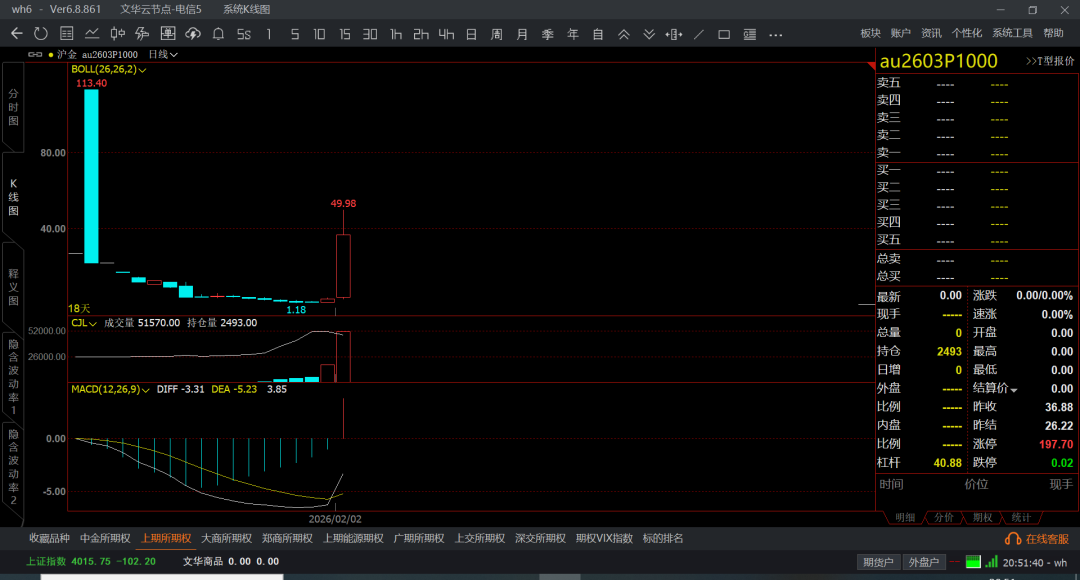Open the 系统工具 menu
This screenshot has height=580, width=1080.
pyautogui.click(x=1012, y=33)
